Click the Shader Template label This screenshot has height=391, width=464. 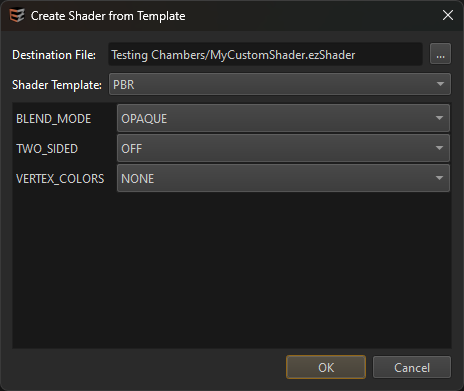[x=57, y=85]
